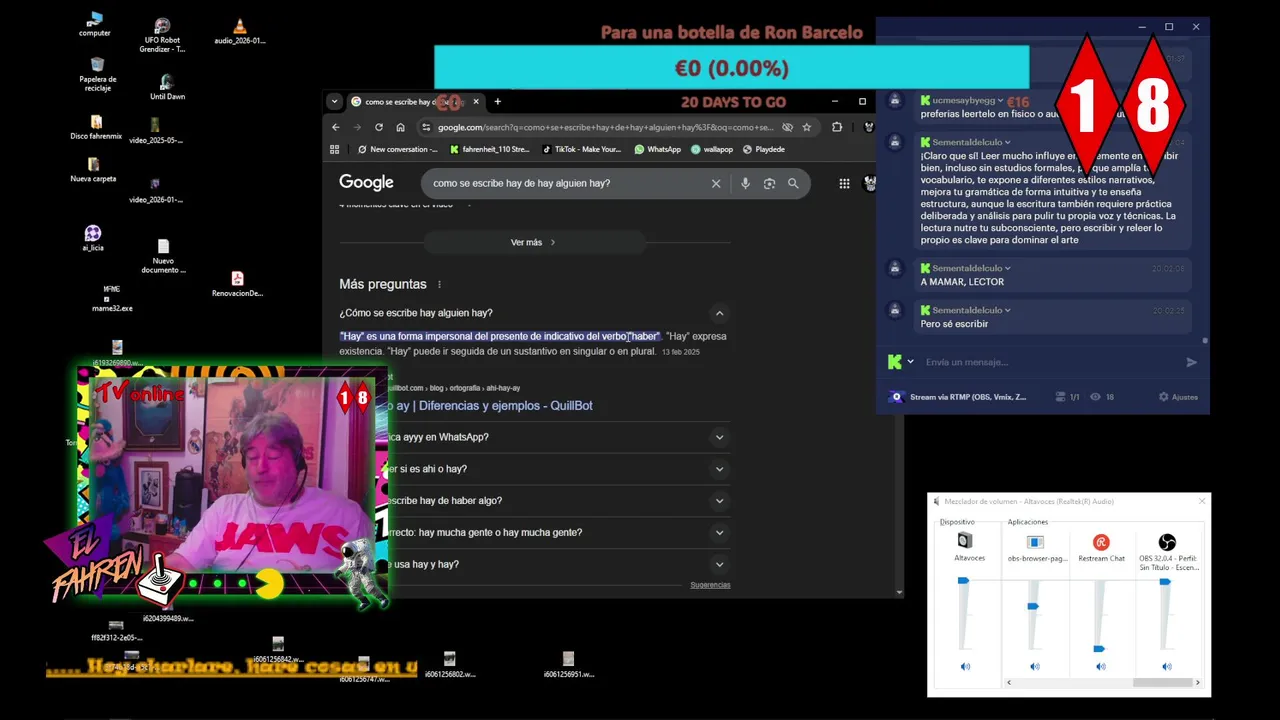Mute the Altavoces device in mixer
This screenshot has height=720, width=1280.
pos(965,666)
